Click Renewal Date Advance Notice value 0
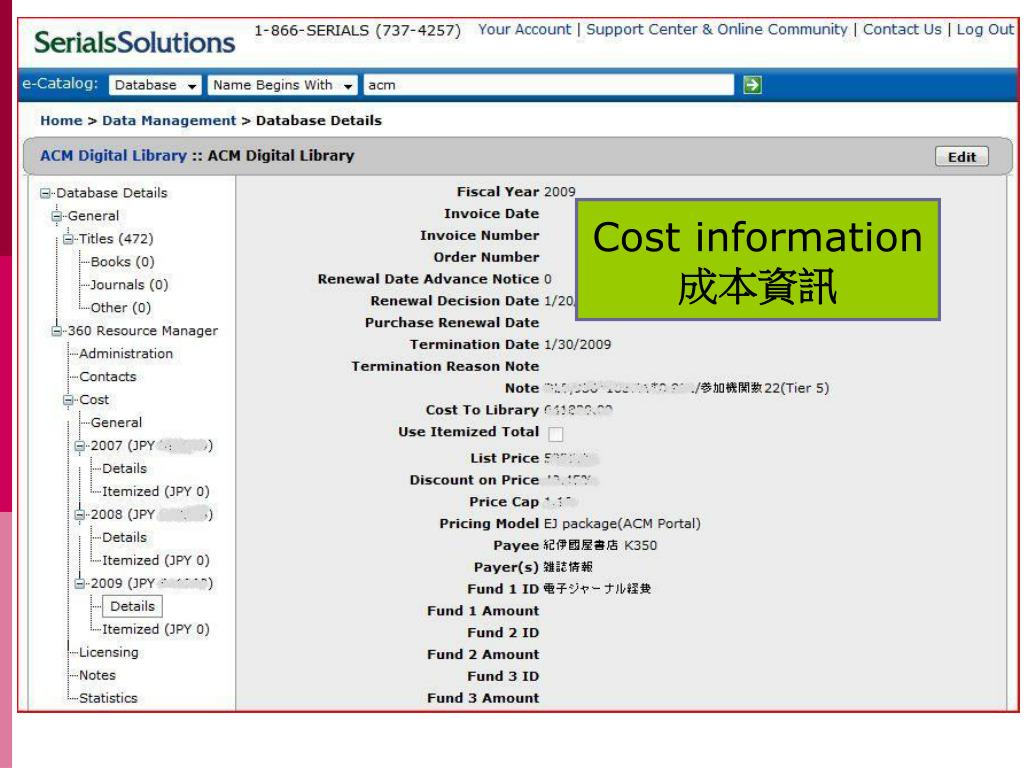The height and width of the screenshot is (768, 1024). [x=547, y=279]
